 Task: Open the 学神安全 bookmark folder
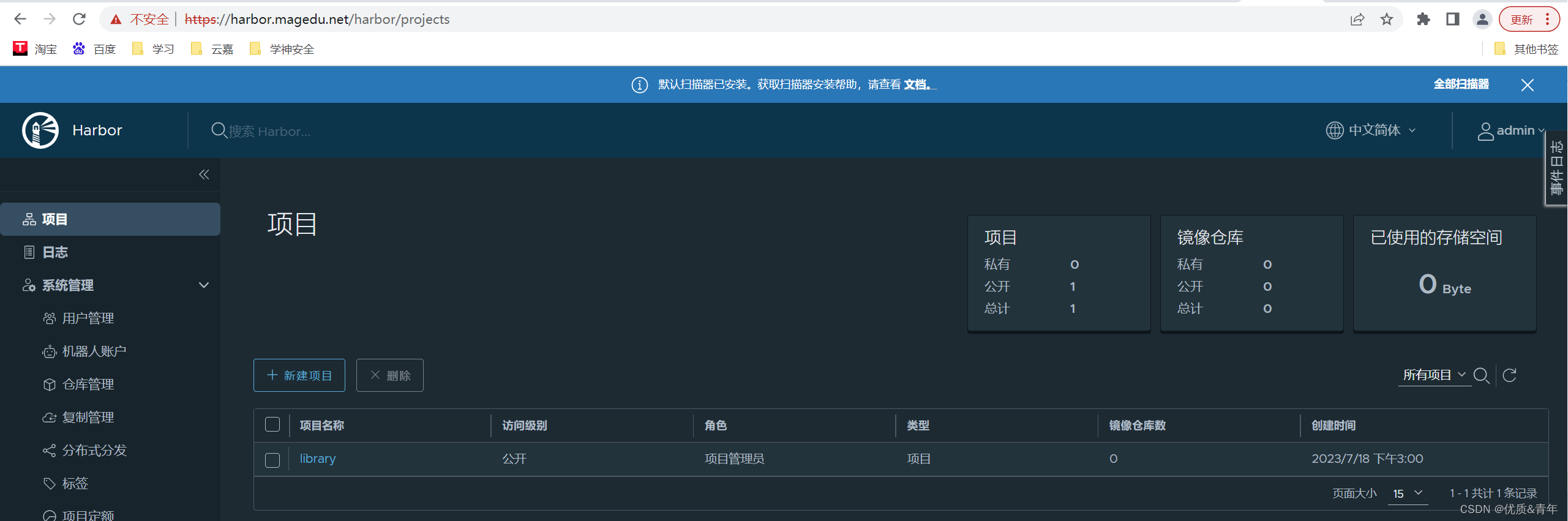click(x=282, y=49)
